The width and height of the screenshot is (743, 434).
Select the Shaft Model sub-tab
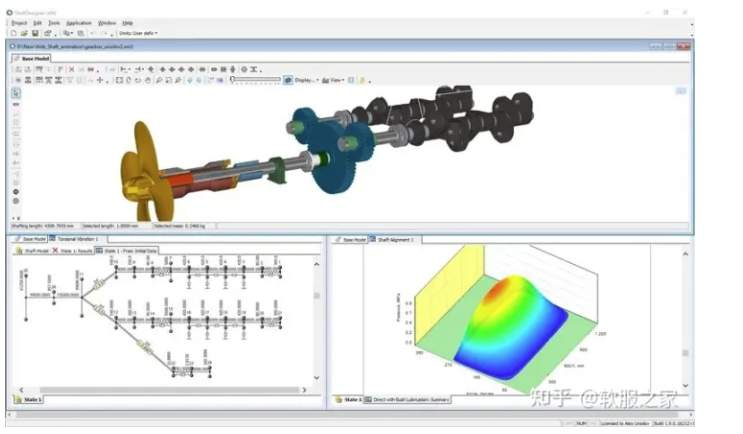tap(32, 250)
